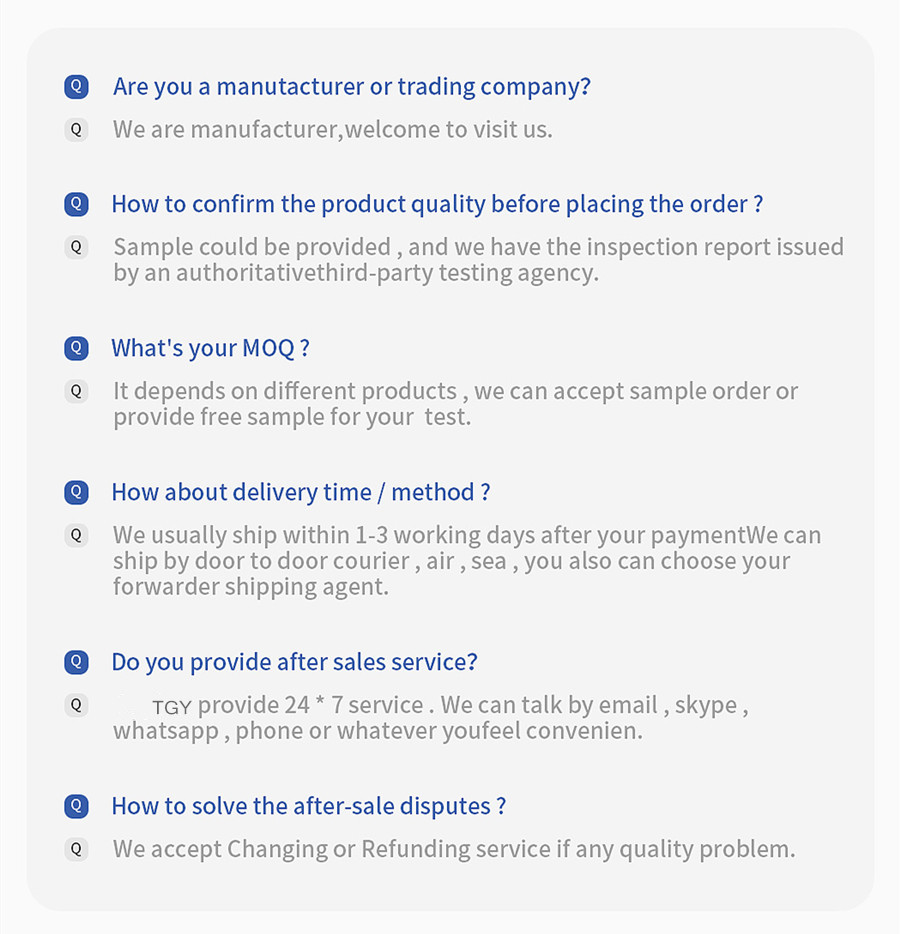Image resolution: width=900 pixels, height=934 pixels.
Task: Click the 'Changing or Refunding service' answer text
Action: point(389,849)
